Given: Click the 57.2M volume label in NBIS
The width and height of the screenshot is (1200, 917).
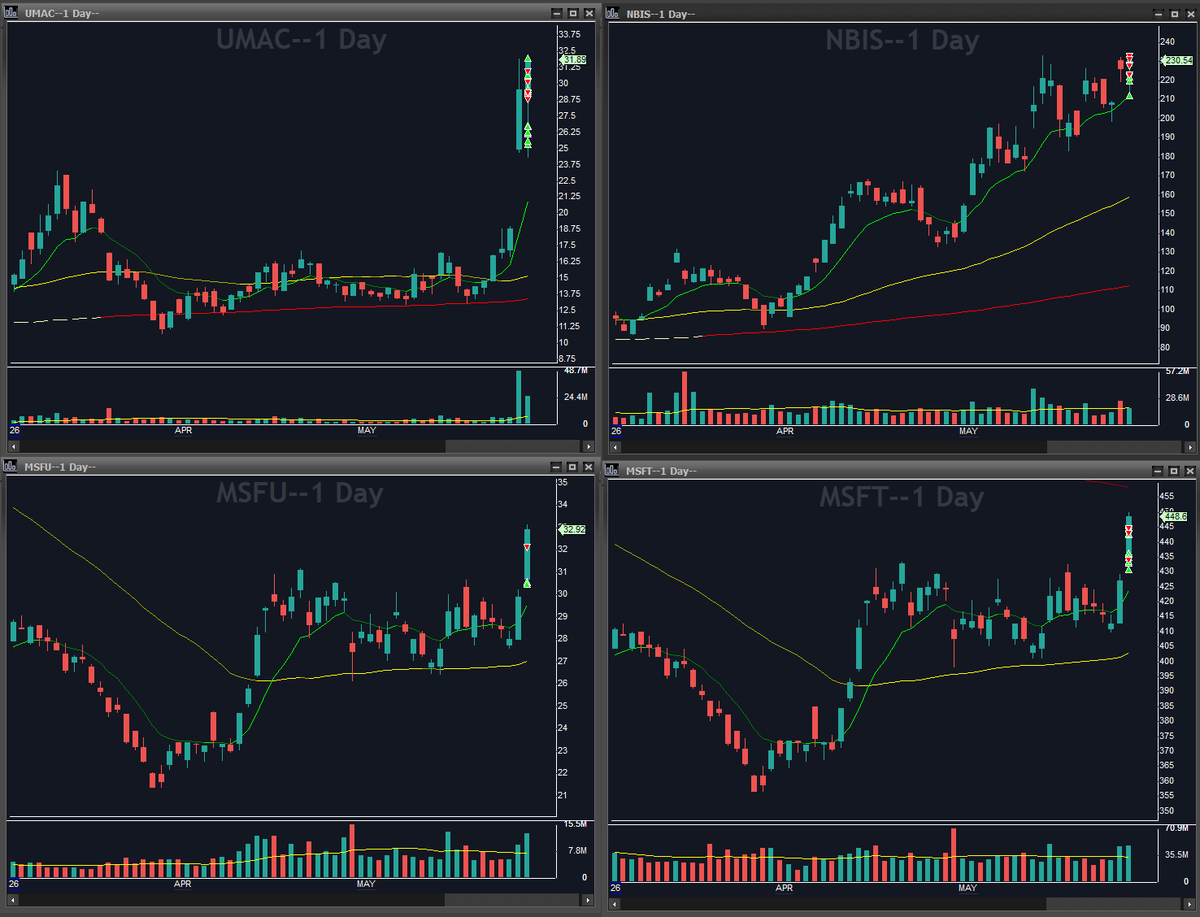Looking at the screenshot, I should (x=1176, y=371).
